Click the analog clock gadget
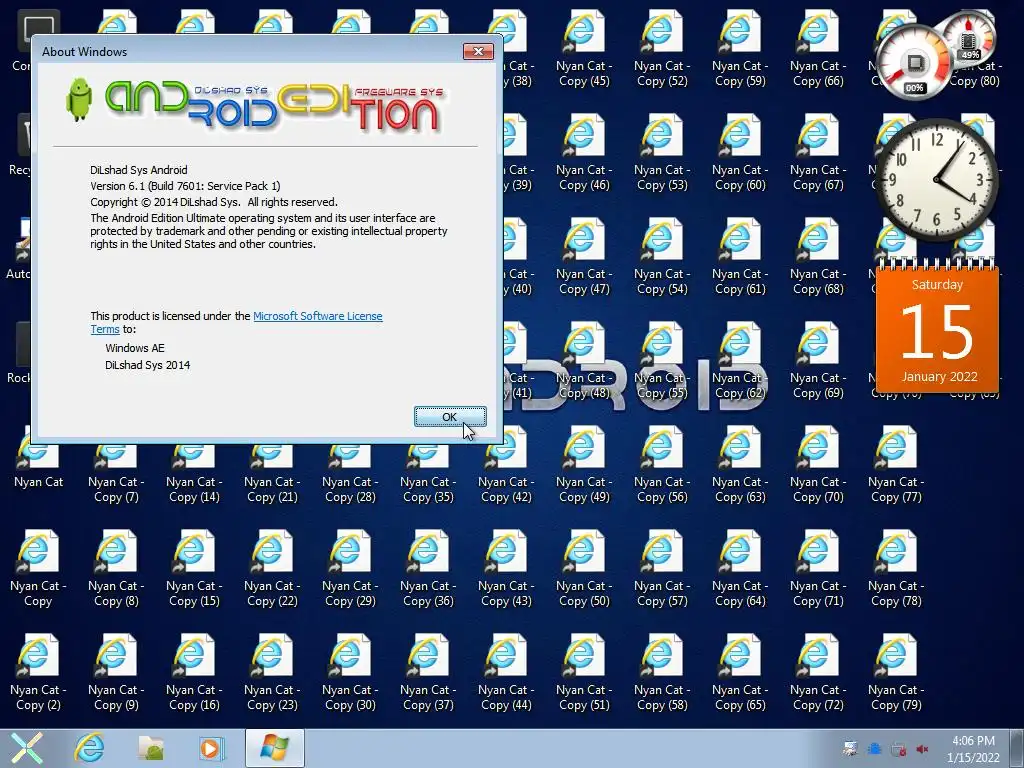 coord(937,180)
